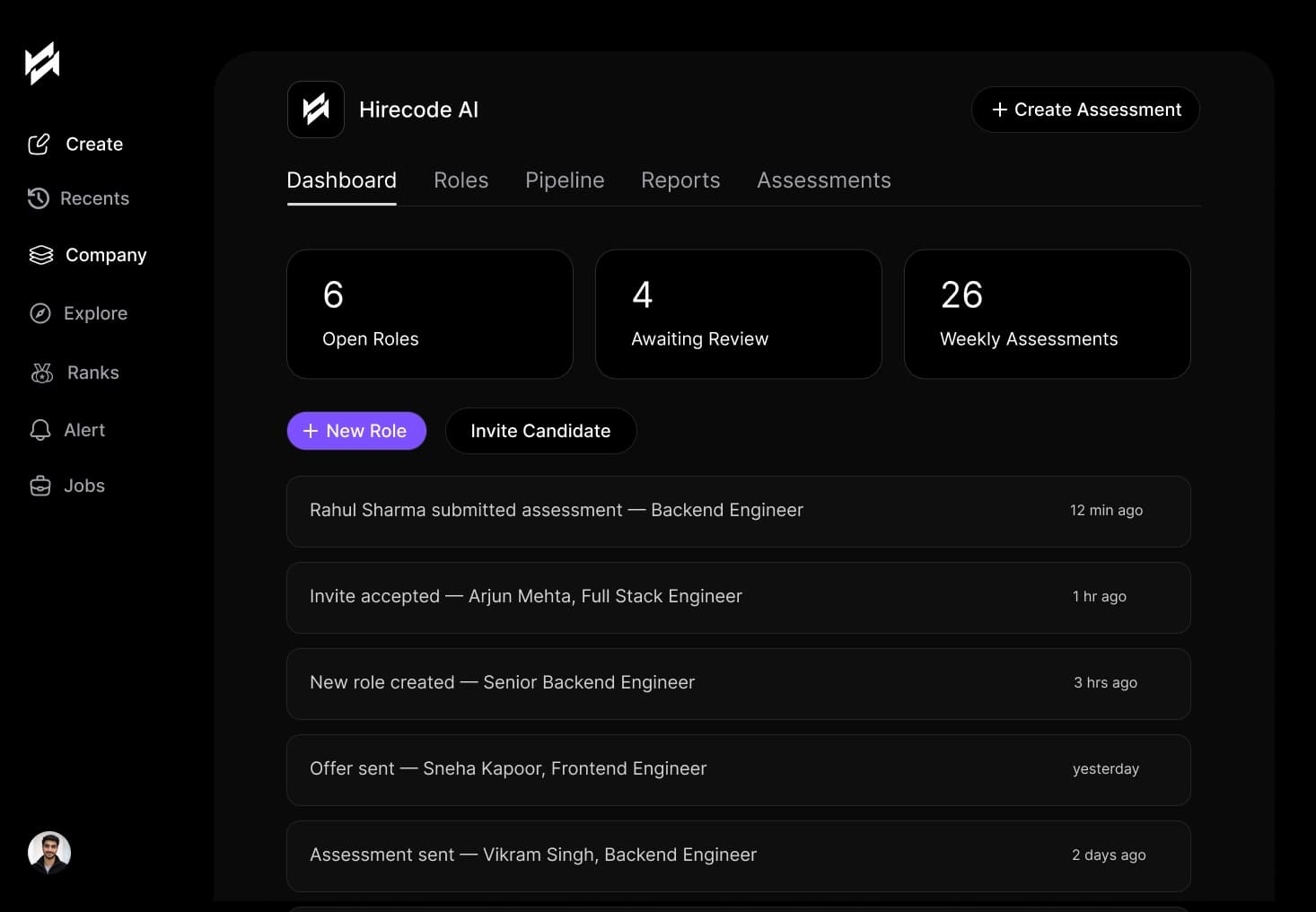1316x912 pixels.
Task: Click the Create Assessment button text
Action: point(1098,110)
